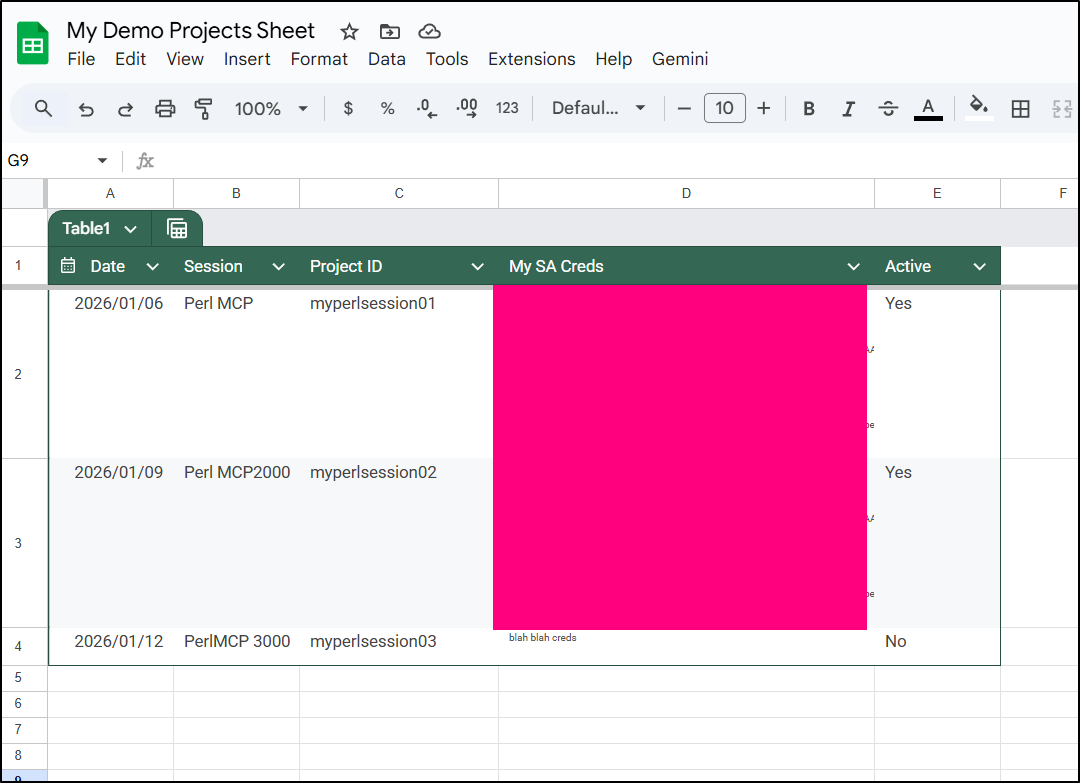
Task: Format as currency with dollar button
Action: point(348,109)
